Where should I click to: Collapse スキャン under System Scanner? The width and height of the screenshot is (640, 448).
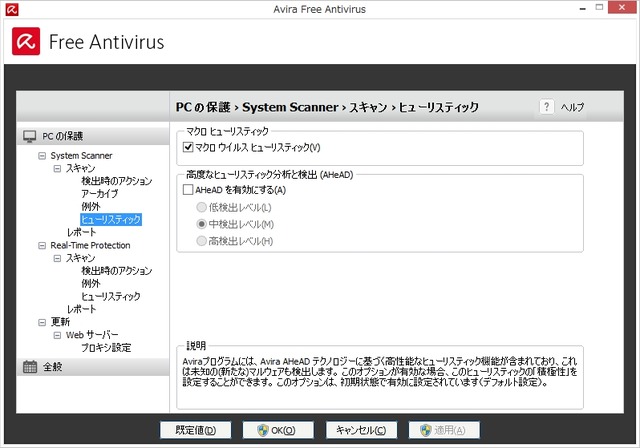point(57,169)
